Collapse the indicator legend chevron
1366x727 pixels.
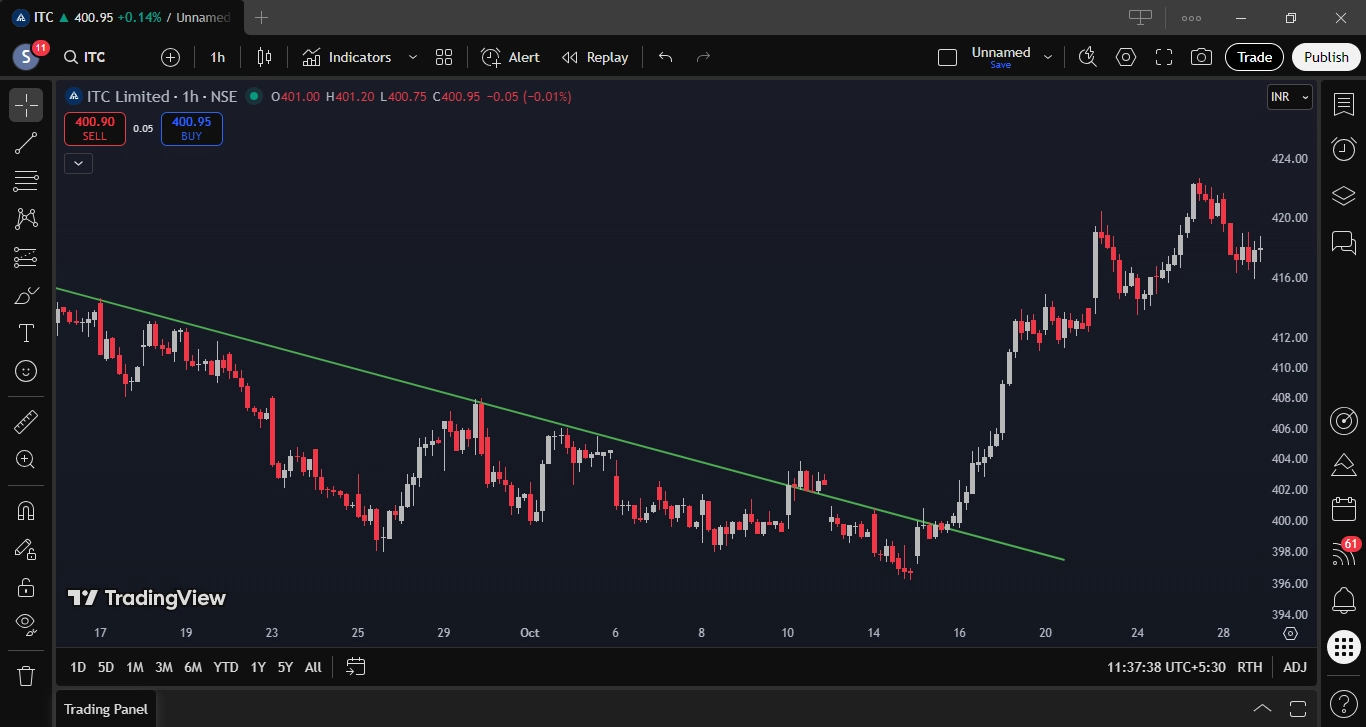(x=78, y=163)
